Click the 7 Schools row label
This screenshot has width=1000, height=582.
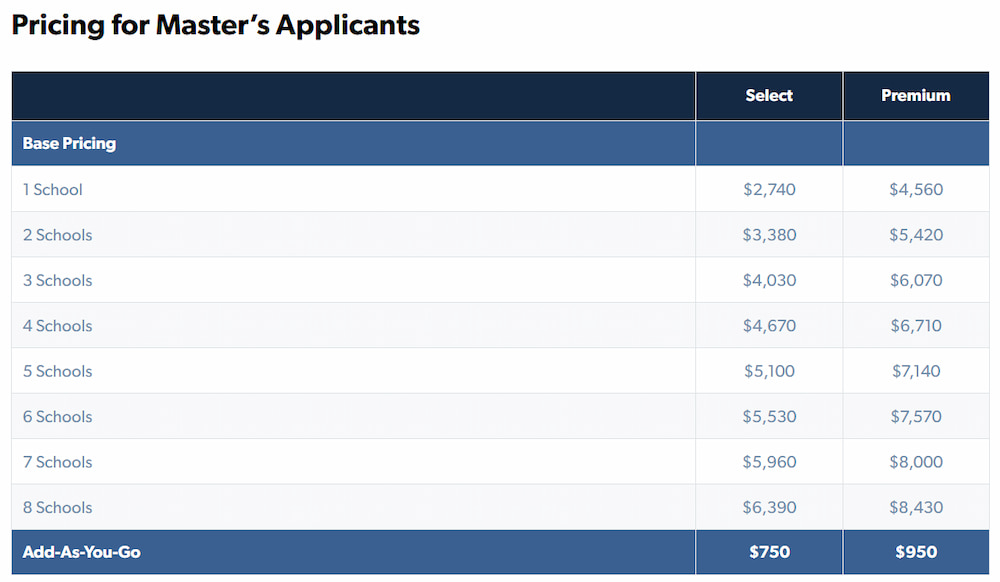58,462
